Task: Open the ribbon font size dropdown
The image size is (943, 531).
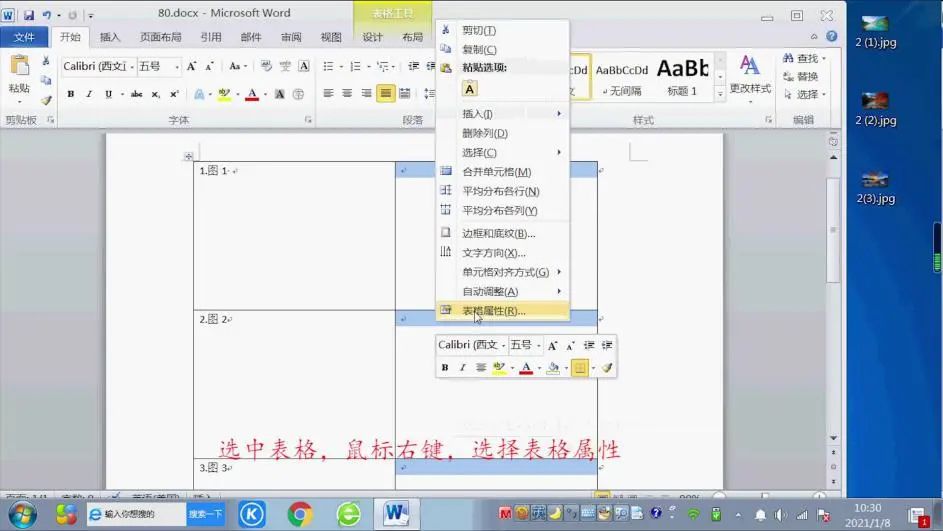Action: pos(177,66)
